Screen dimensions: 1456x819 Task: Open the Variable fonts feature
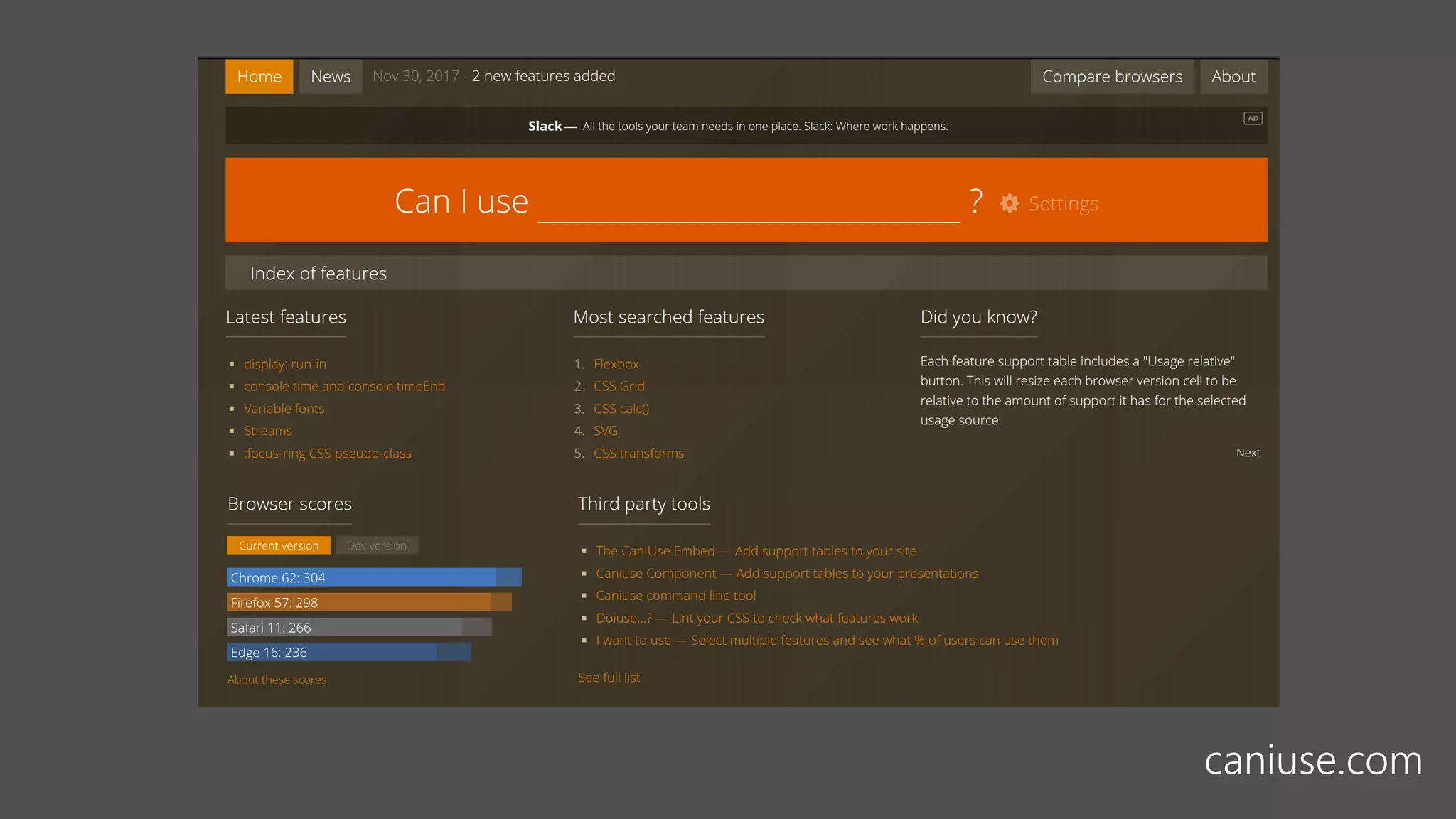[284, 409]
